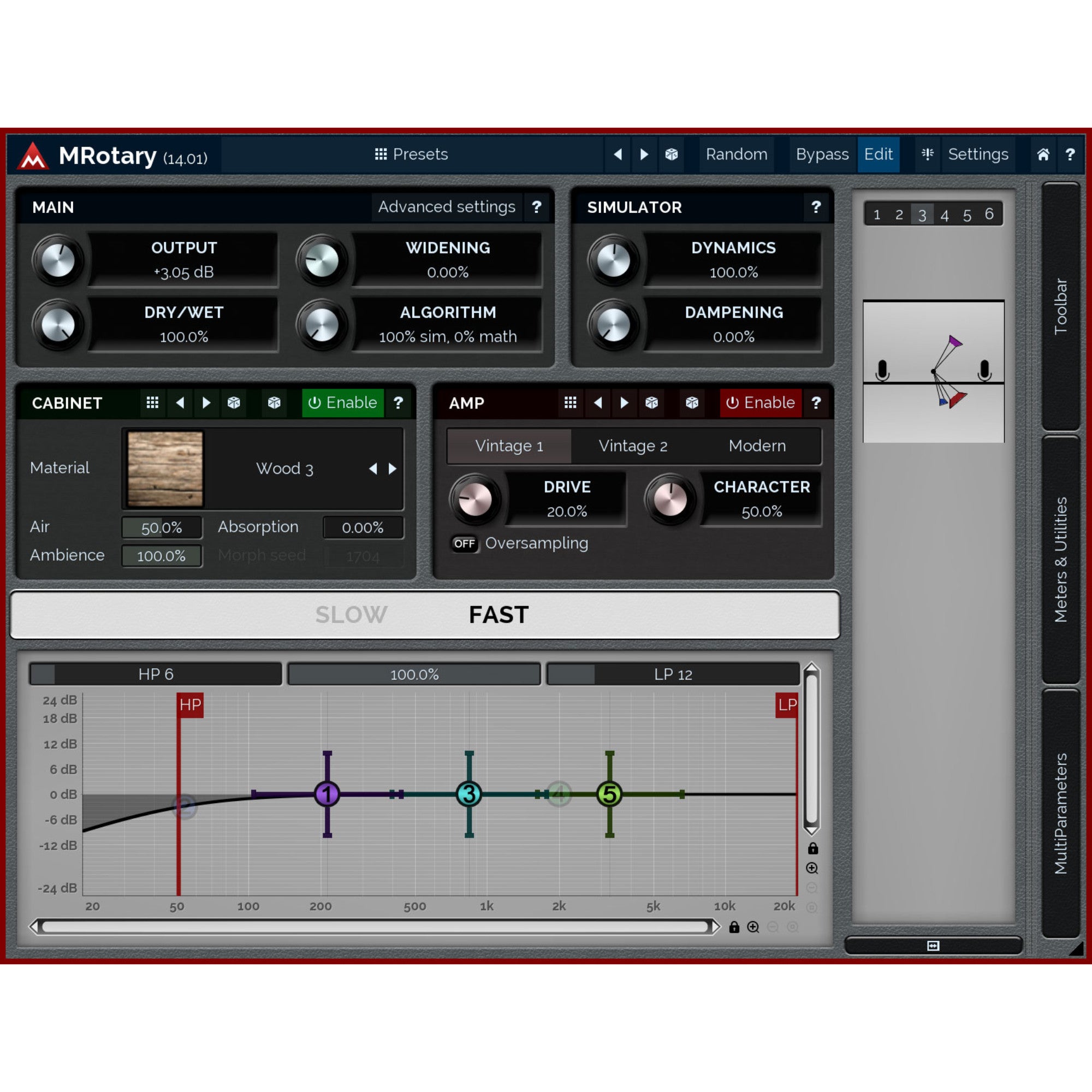Image resolution: width=1092 pixels, height=1092 pixels.
Task: Toggle Bypass
Action: (822, 155)
